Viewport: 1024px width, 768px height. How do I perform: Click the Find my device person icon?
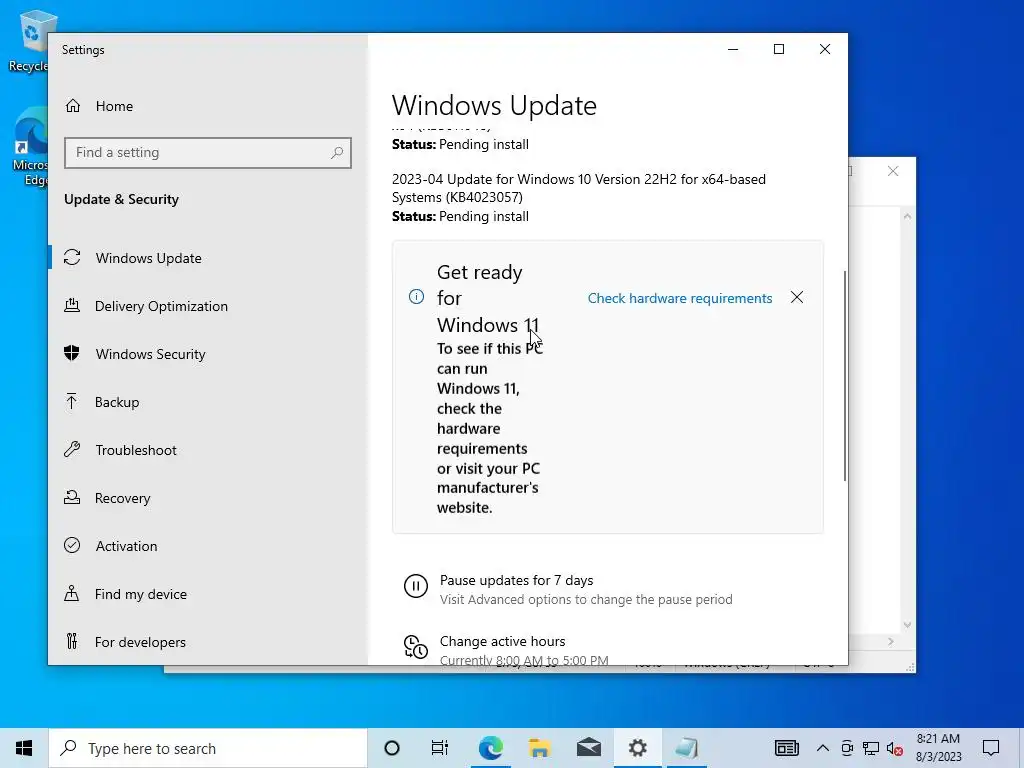coord(72,593)
